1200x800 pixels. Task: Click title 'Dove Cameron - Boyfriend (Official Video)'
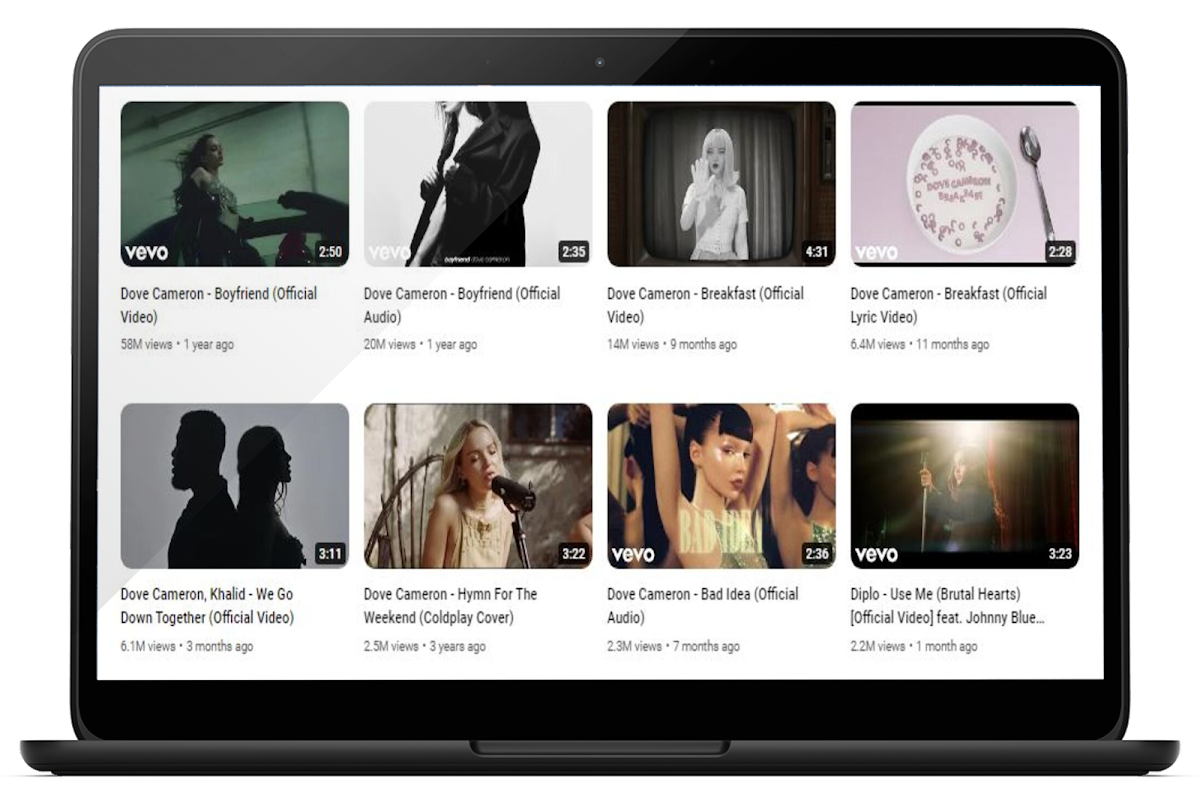[x=219, y=305]
